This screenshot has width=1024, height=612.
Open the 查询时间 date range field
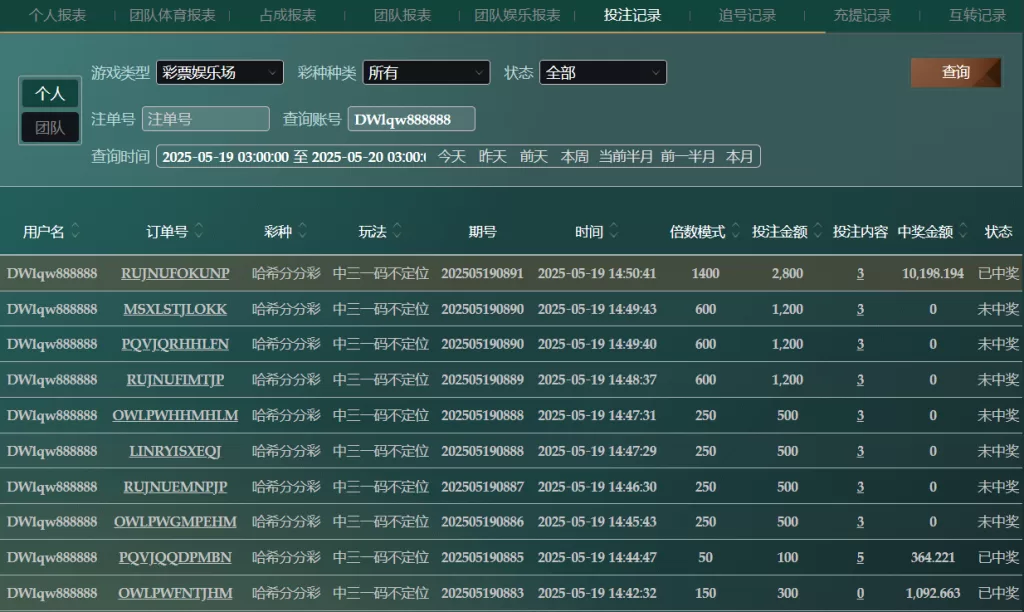(293, 157)
